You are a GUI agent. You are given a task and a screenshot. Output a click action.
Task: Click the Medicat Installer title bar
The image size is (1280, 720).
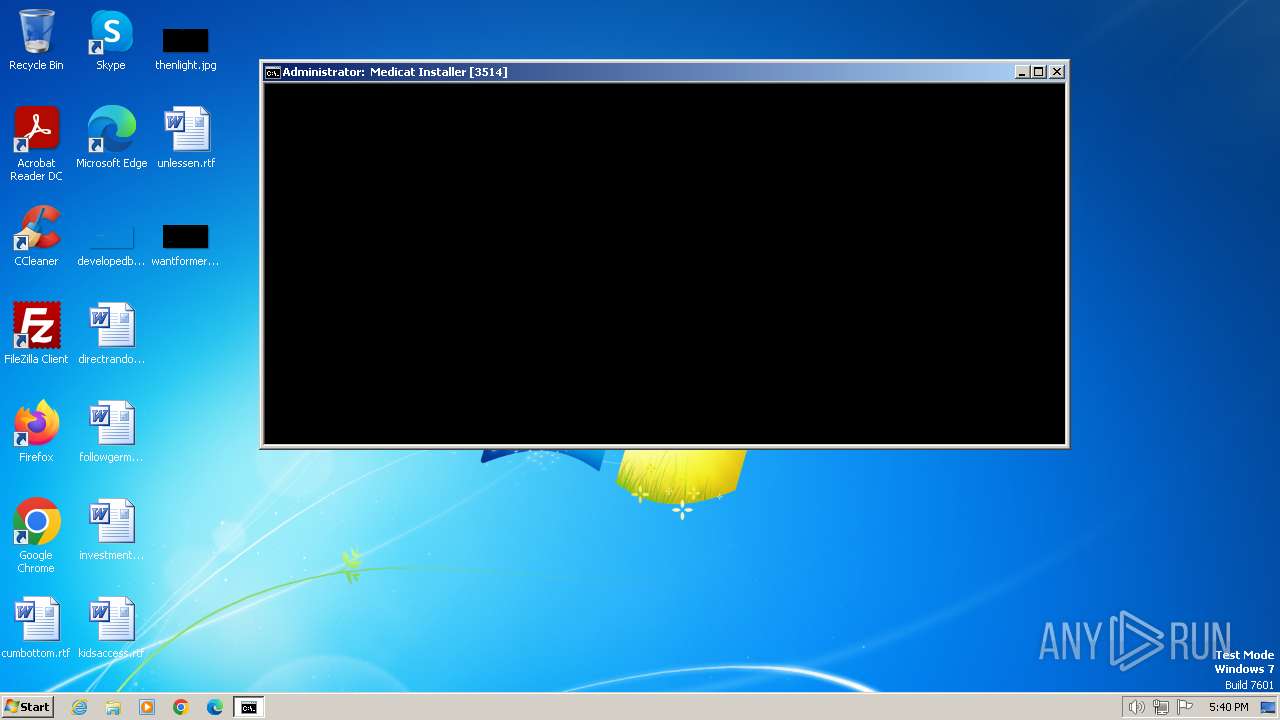coord(640,72)
